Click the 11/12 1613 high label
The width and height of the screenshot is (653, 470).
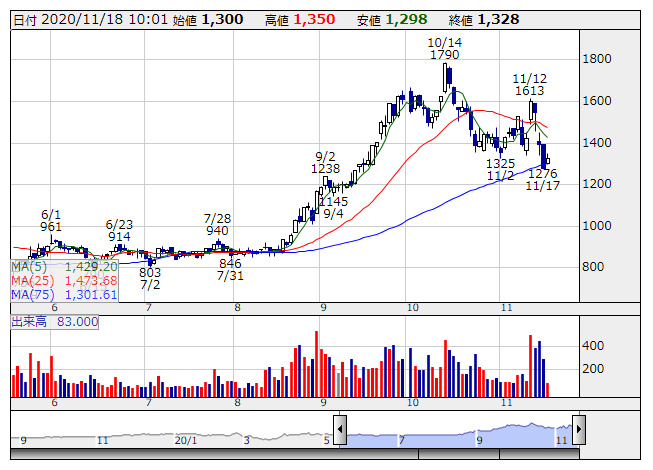tap(529, 85)
